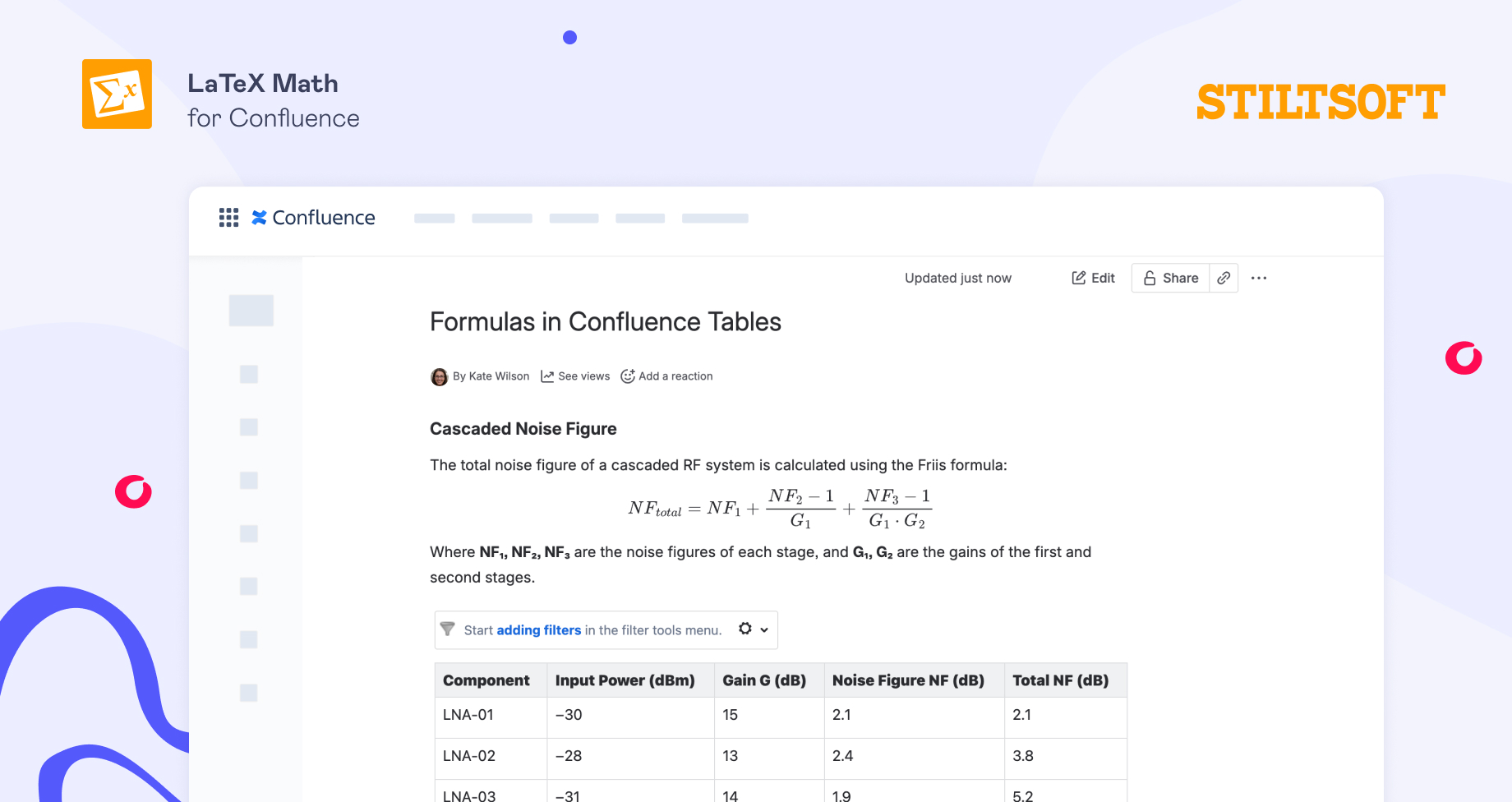This screenshot has height=802, width=1512.
Task: Open the Share button
Action: (1171, 278)
